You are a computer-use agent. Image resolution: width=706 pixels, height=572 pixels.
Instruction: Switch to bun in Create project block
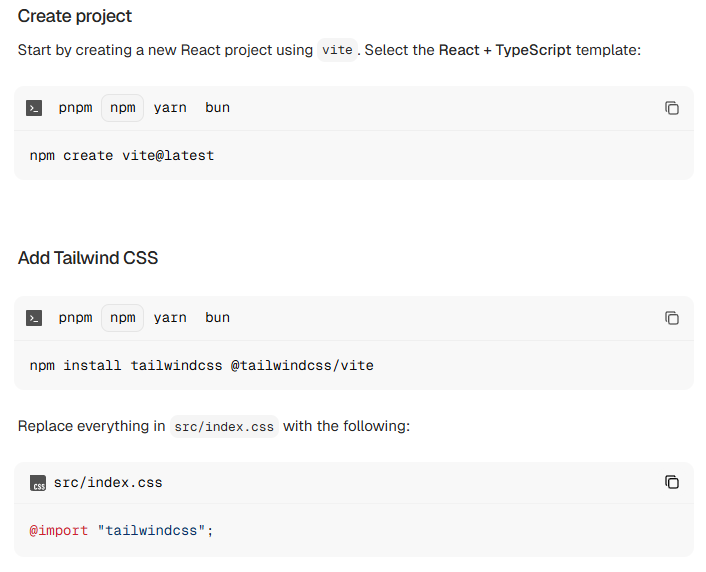click(x=217, y=108)
